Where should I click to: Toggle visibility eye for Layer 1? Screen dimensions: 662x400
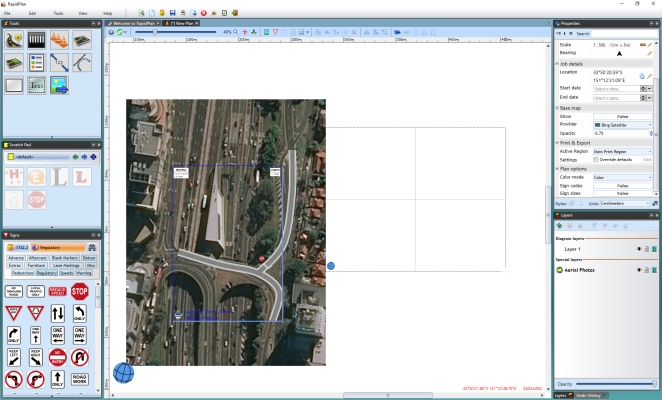click(x=639, y=249)
